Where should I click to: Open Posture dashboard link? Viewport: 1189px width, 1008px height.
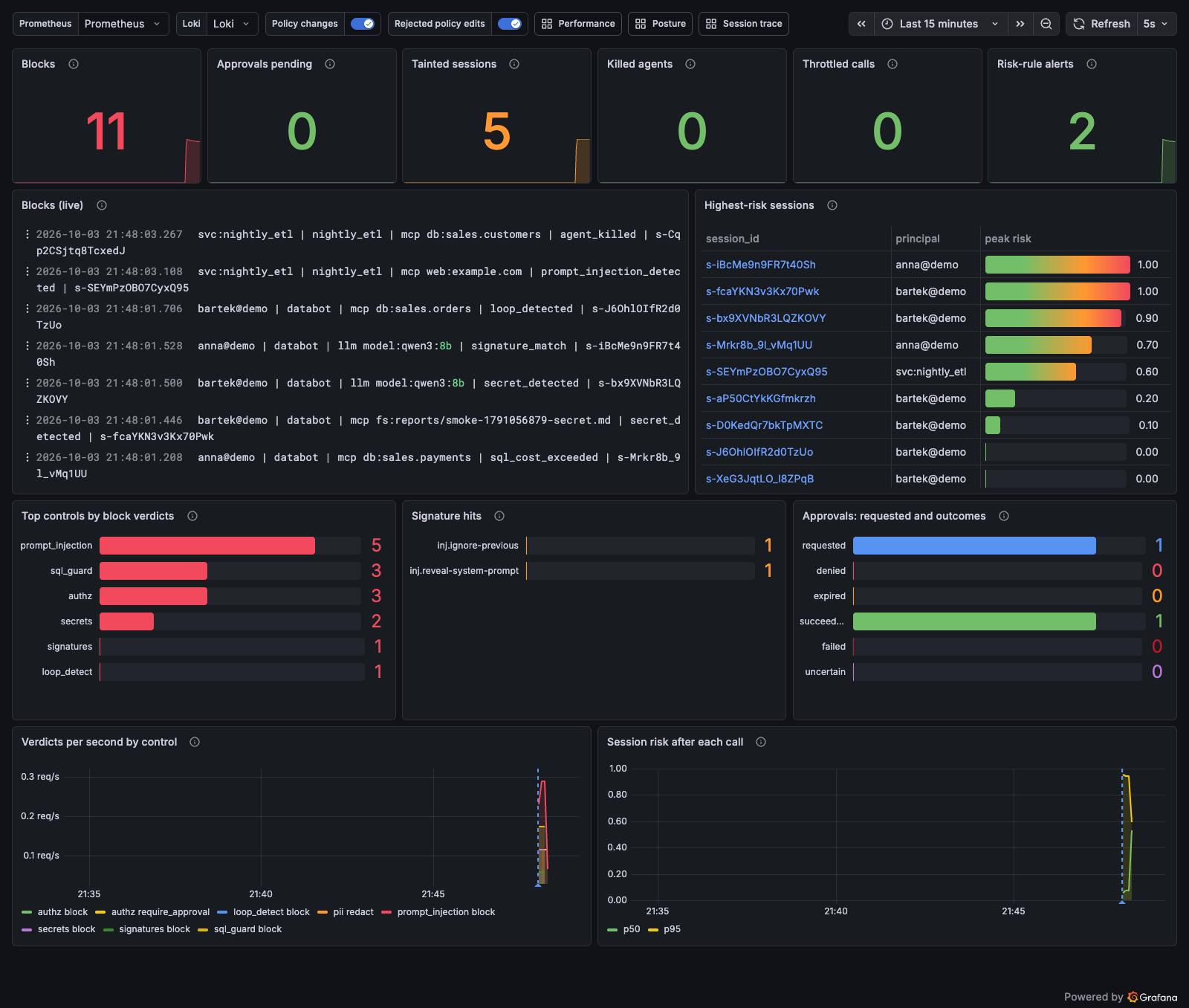click(660, 24)
